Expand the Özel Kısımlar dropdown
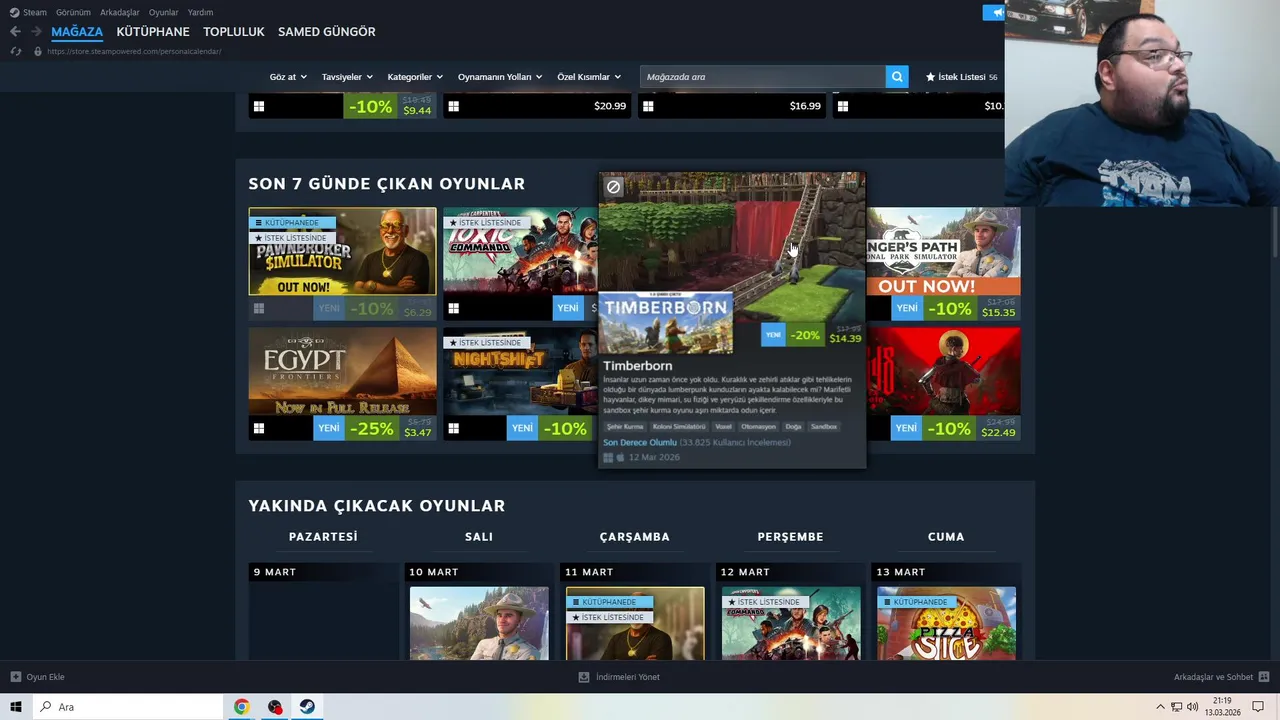 [x=589, y=77]
